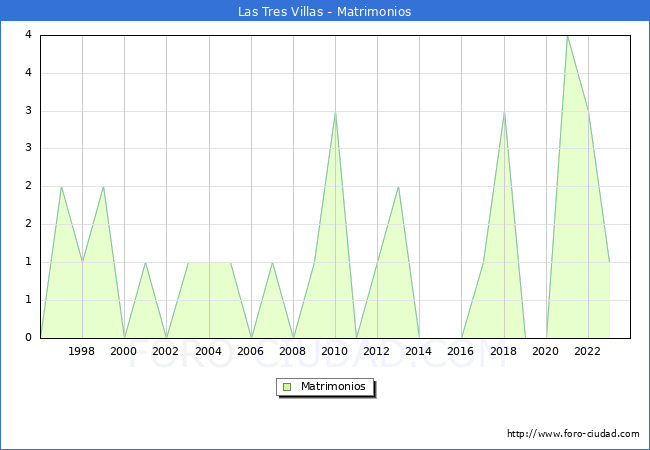This screenshot has width=650, height=450.
Task: Select the 2006 x-axis label
Action: click(x=251, y=351)
